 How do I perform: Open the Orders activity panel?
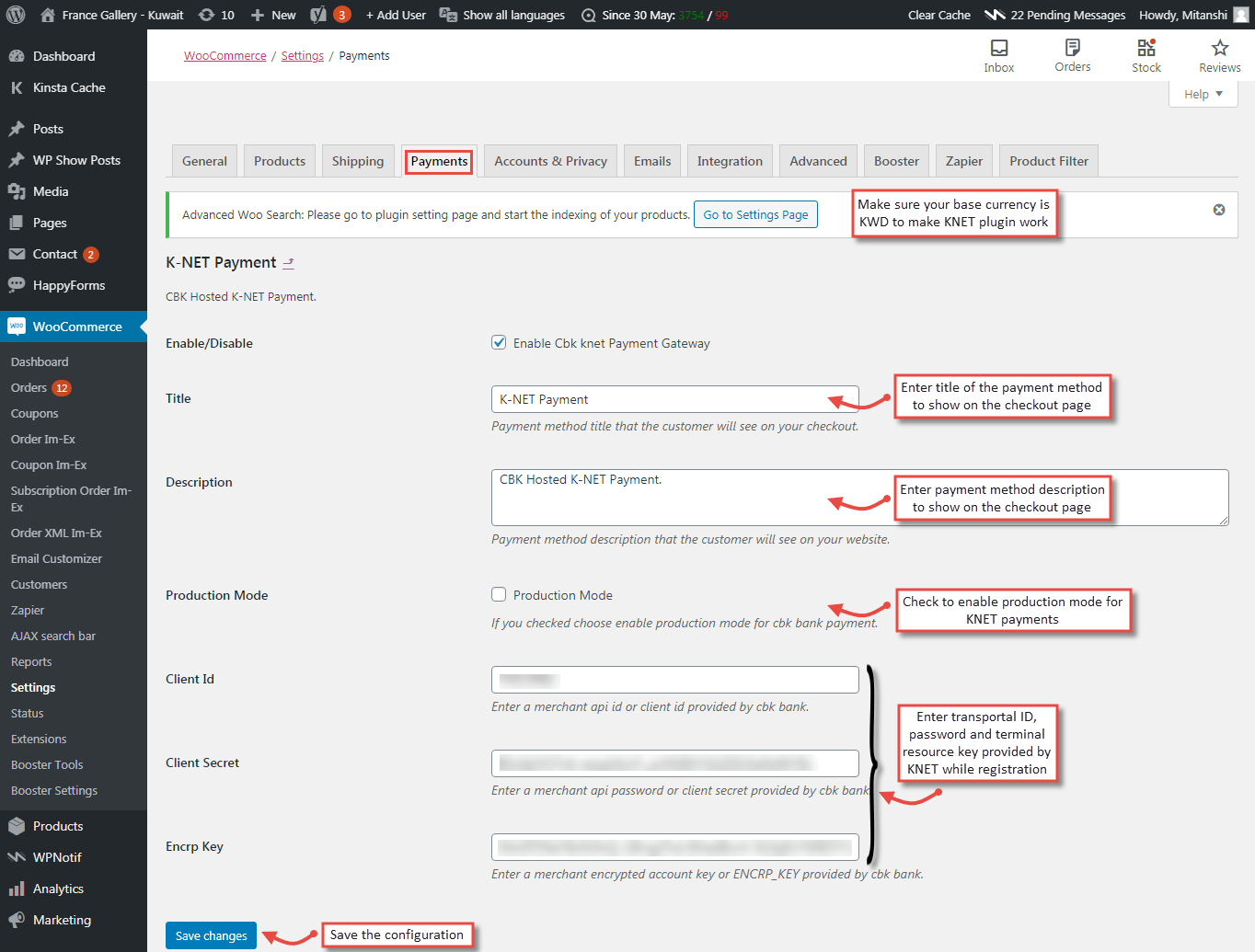pos(1073,55)
